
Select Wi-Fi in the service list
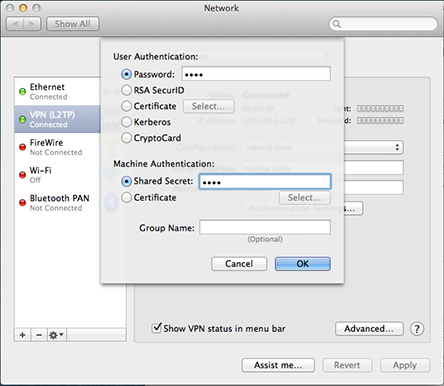tap(57, 175)
